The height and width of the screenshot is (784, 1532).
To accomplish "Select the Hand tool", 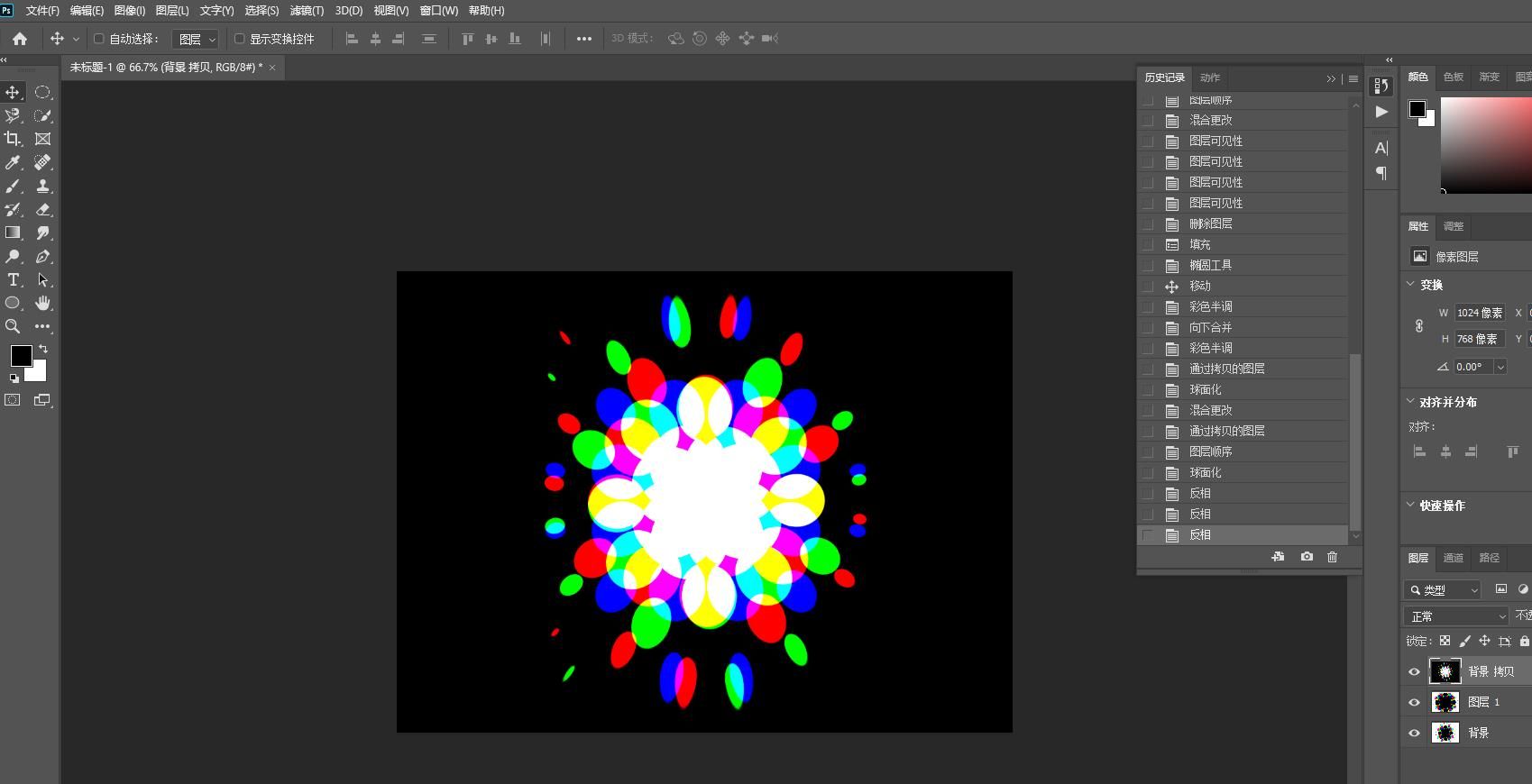I will click(42, 303).
